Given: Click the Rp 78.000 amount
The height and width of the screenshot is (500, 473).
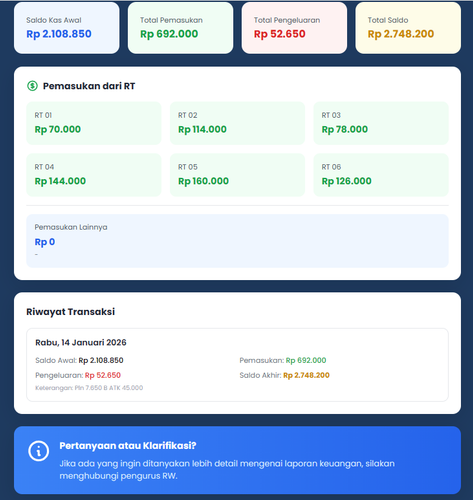Looking at the screenshot, I should (345, 129).
